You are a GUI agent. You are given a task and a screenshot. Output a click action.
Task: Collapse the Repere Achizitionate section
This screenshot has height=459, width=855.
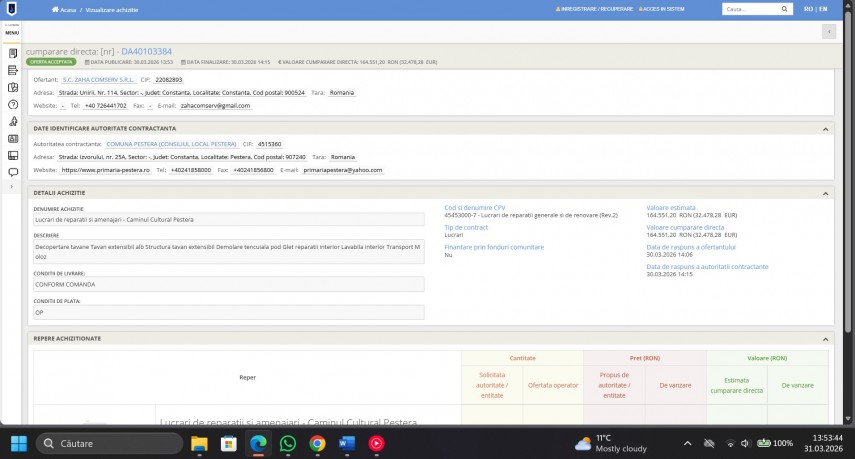pos(826,339)
